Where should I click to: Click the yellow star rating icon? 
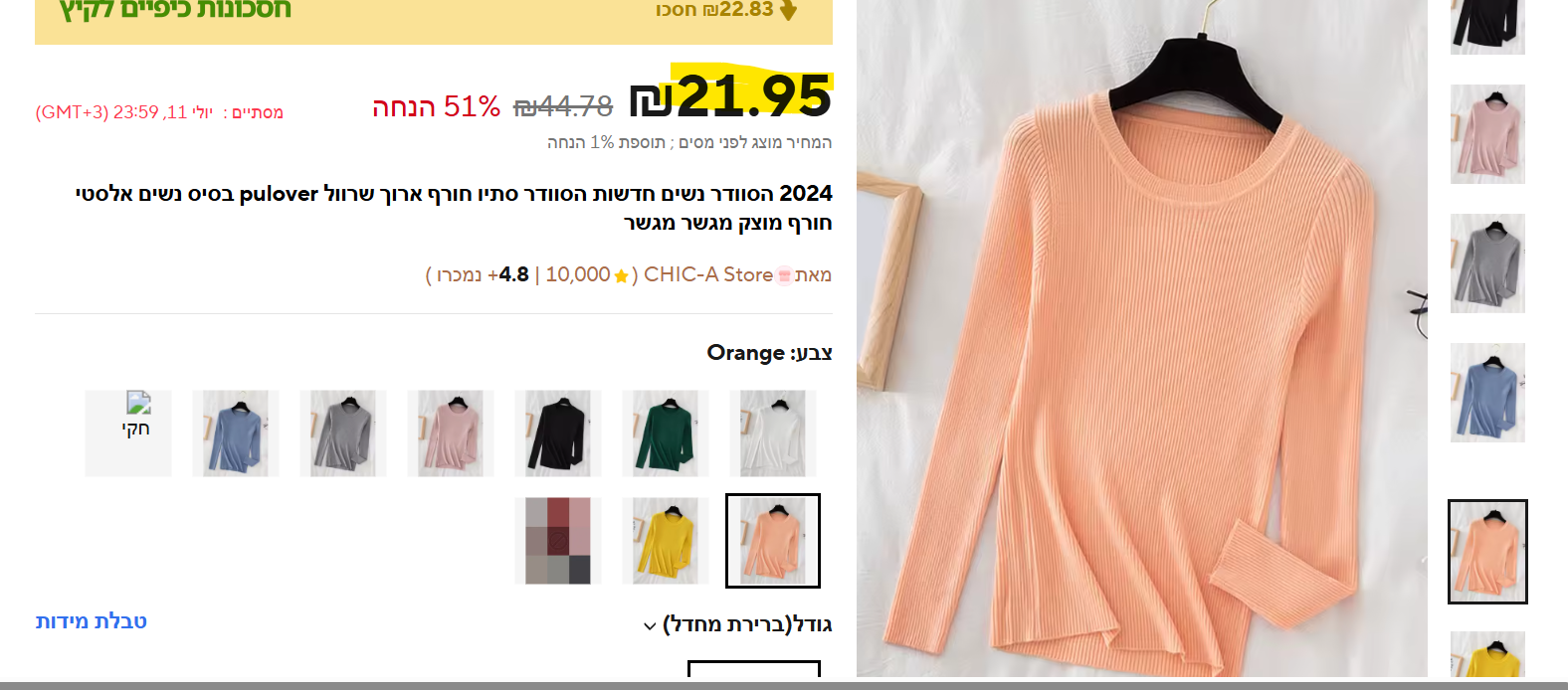(x=621, y=276)
